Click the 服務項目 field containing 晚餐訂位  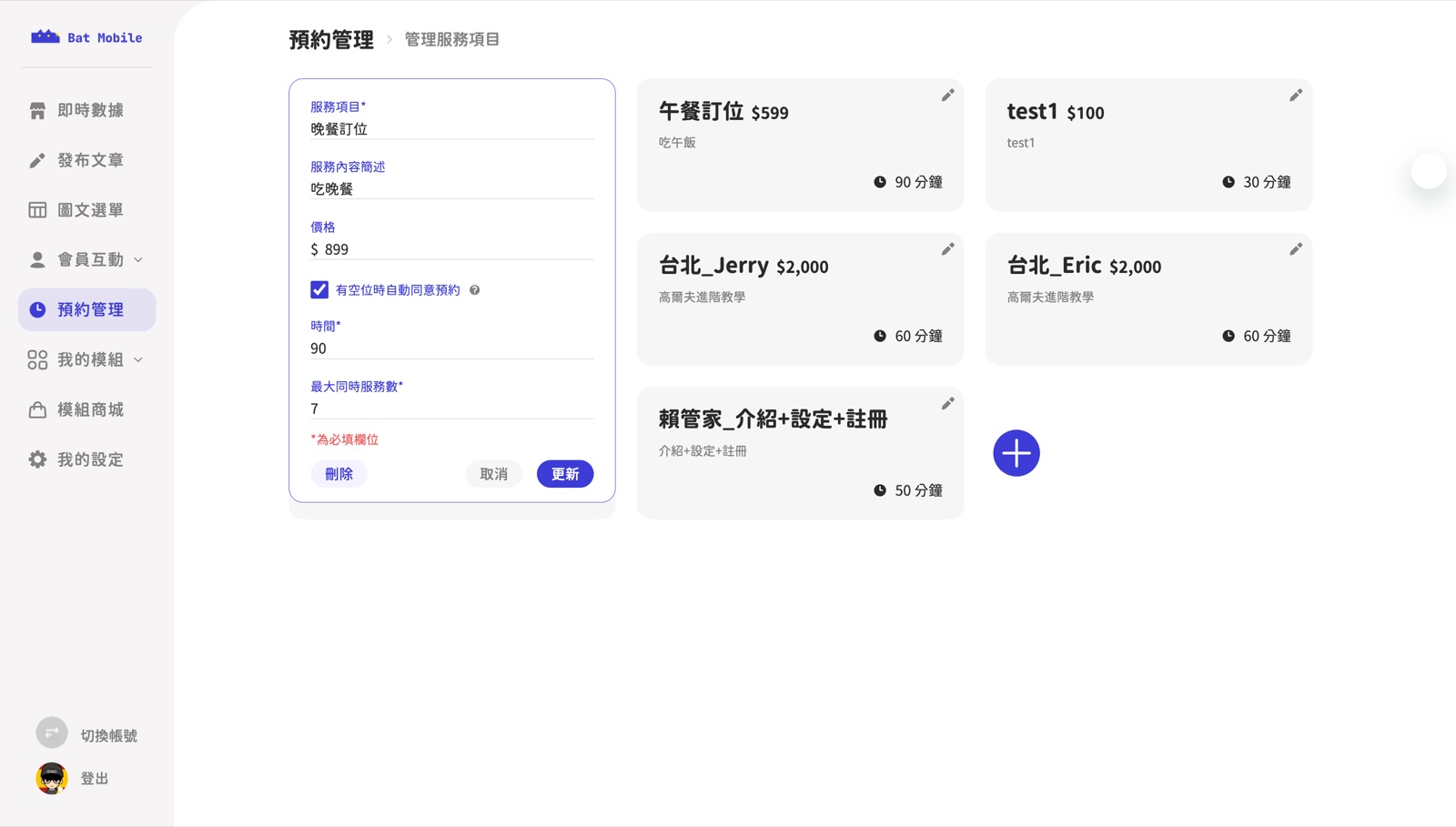click(x=452, y=129)
